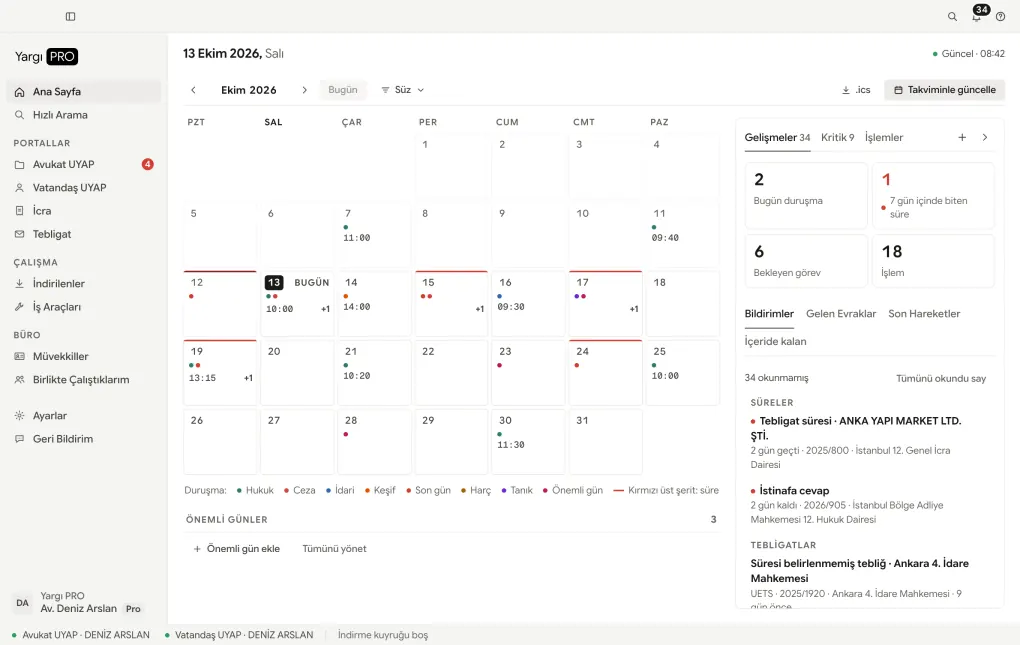Switch to Gelişmeler tab
This screenshot has width=1020, height=645.
(x=777, y=137)
